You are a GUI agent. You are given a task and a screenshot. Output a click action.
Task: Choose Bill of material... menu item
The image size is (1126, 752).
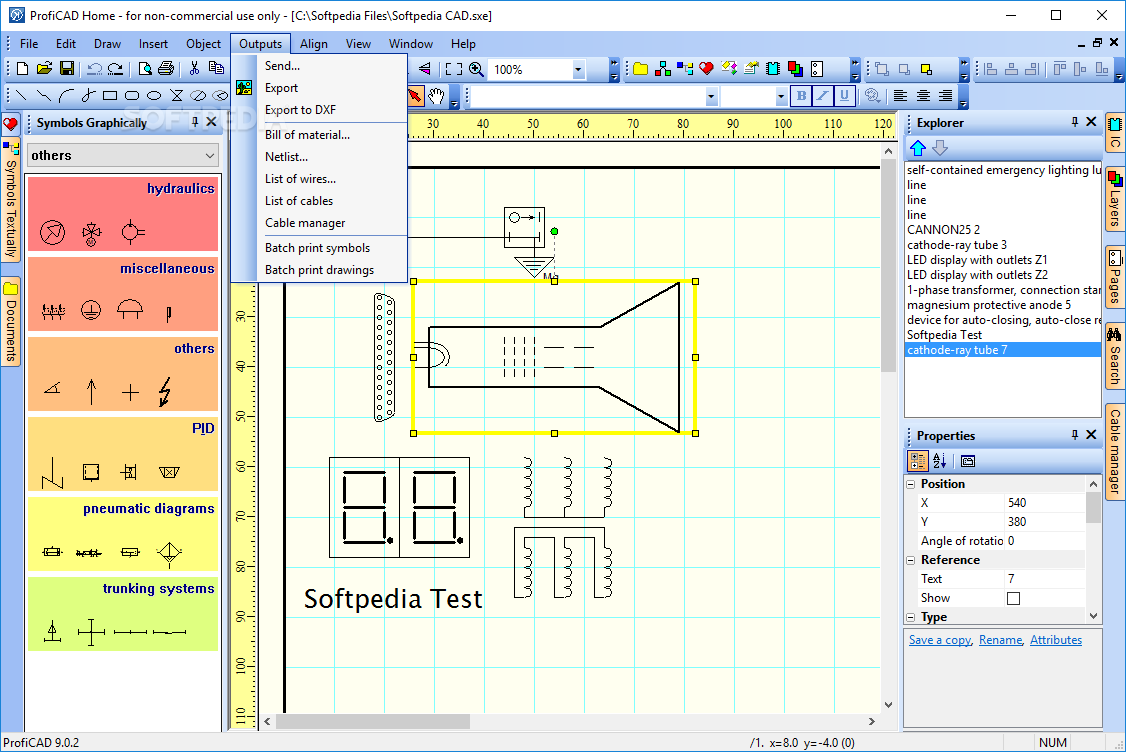click(307, 135)
